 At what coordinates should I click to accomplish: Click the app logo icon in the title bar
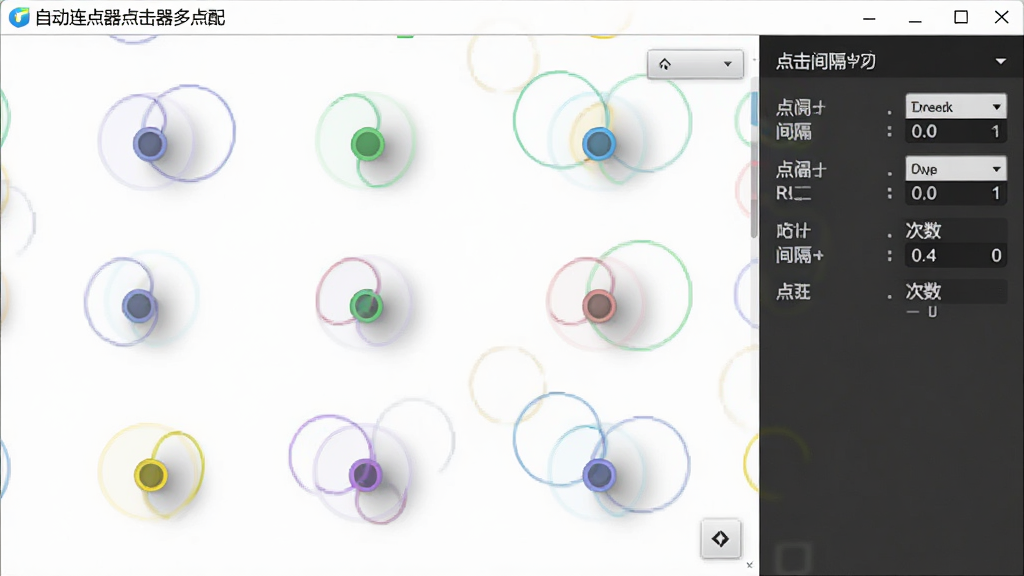pyautogui.click(x=19, y=17)
